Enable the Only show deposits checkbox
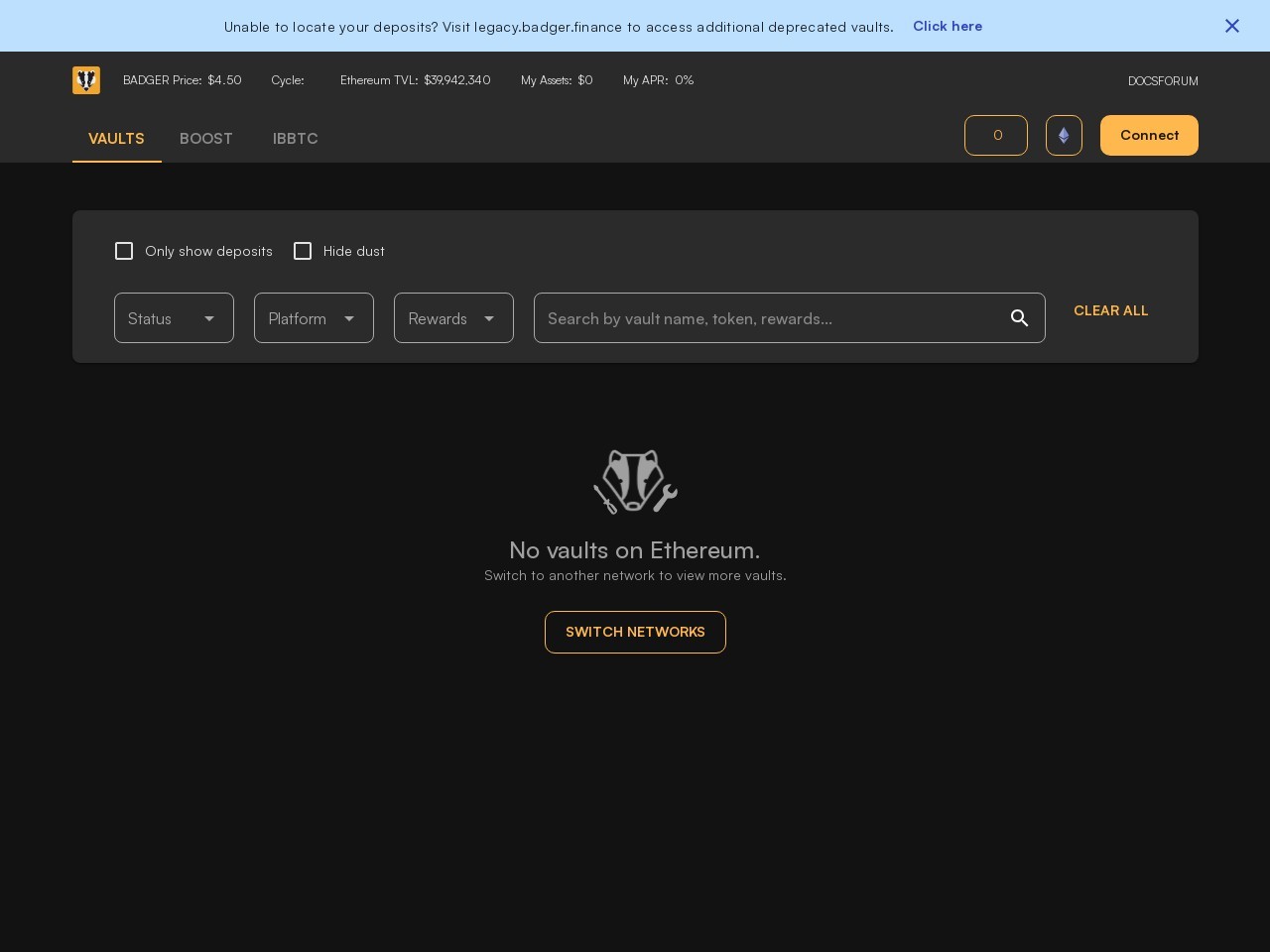The width and height of the screenshot is (1270, 952). [124, 251]
